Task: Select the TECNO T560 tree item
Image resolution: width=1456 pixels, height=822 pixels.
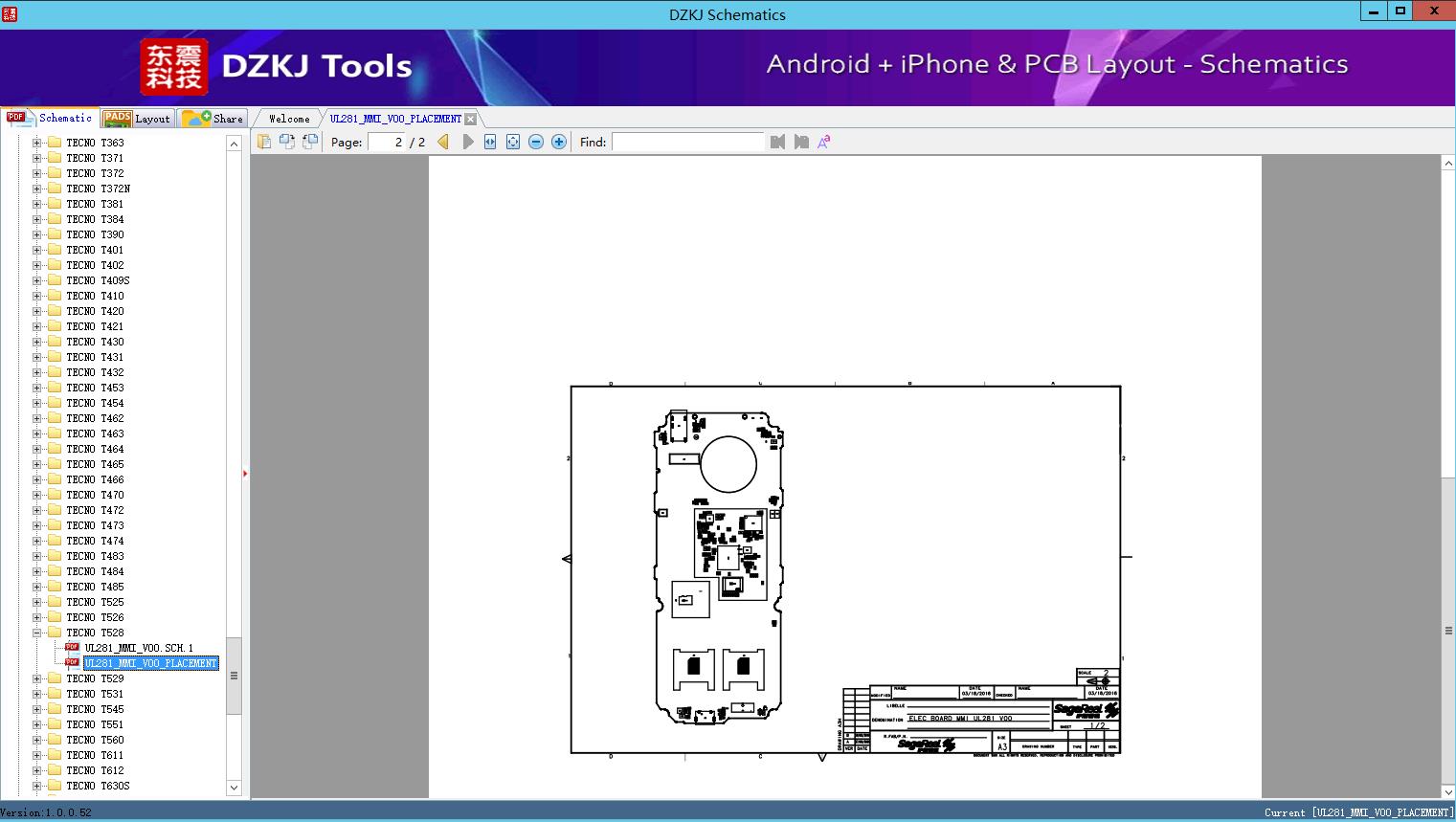Action: [x=95, y=740]
